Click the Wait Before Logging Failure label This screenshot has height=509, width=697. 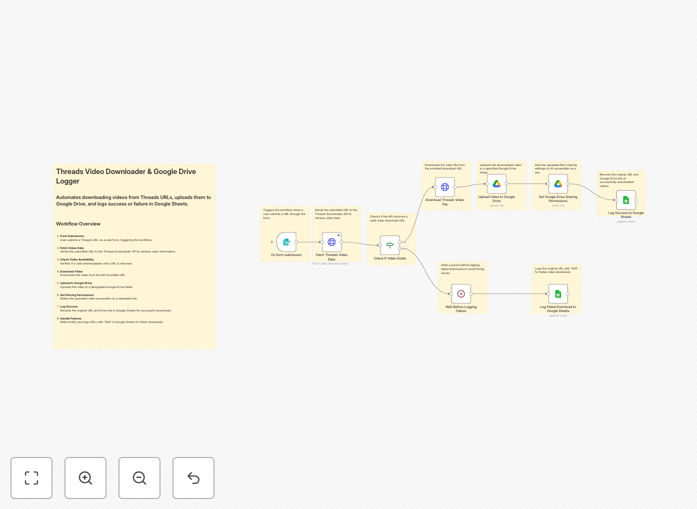(461, 309)
